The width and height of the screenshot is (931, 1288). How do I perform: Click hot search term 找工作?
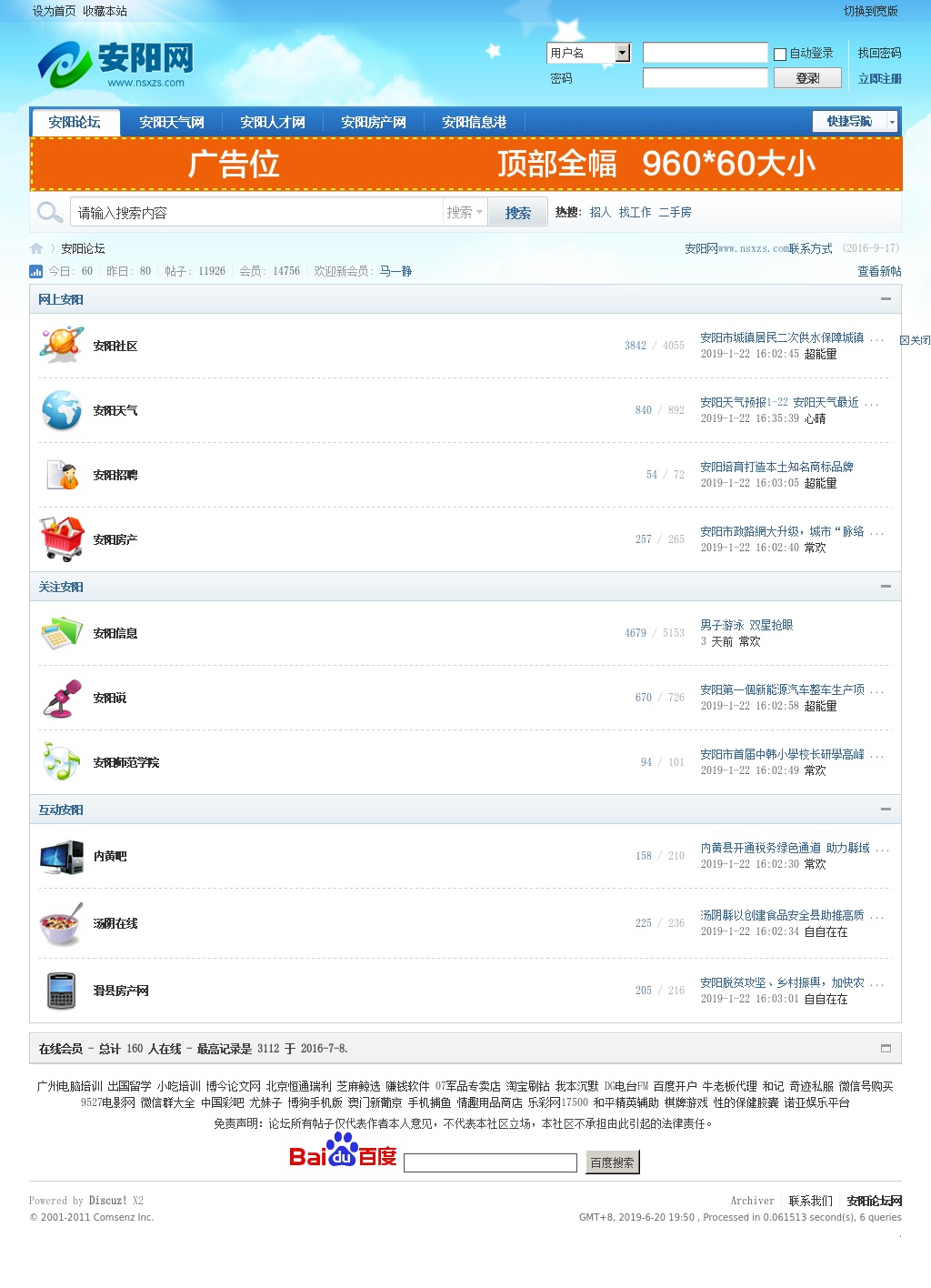tap(635, 212)
